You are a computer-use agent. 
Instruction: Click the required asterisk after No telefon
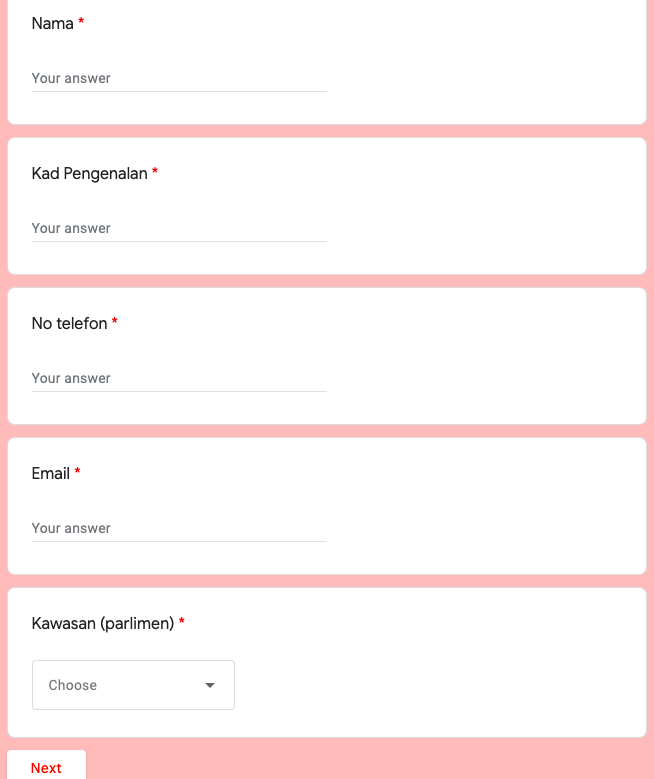(115, 323)
